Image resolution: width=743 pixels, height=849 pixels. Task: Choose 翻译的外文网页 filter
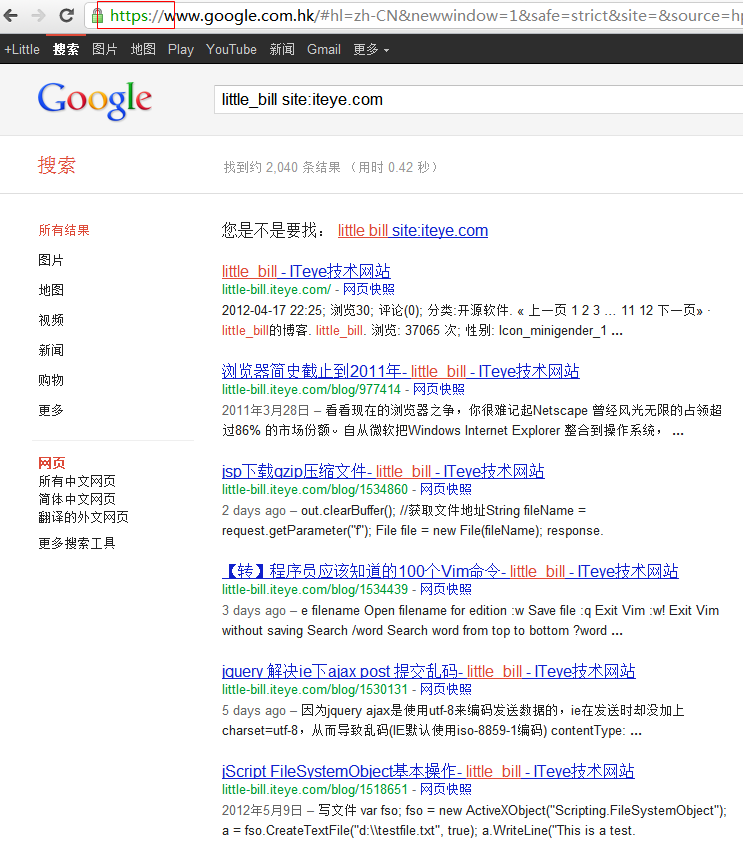click(83, 517)
